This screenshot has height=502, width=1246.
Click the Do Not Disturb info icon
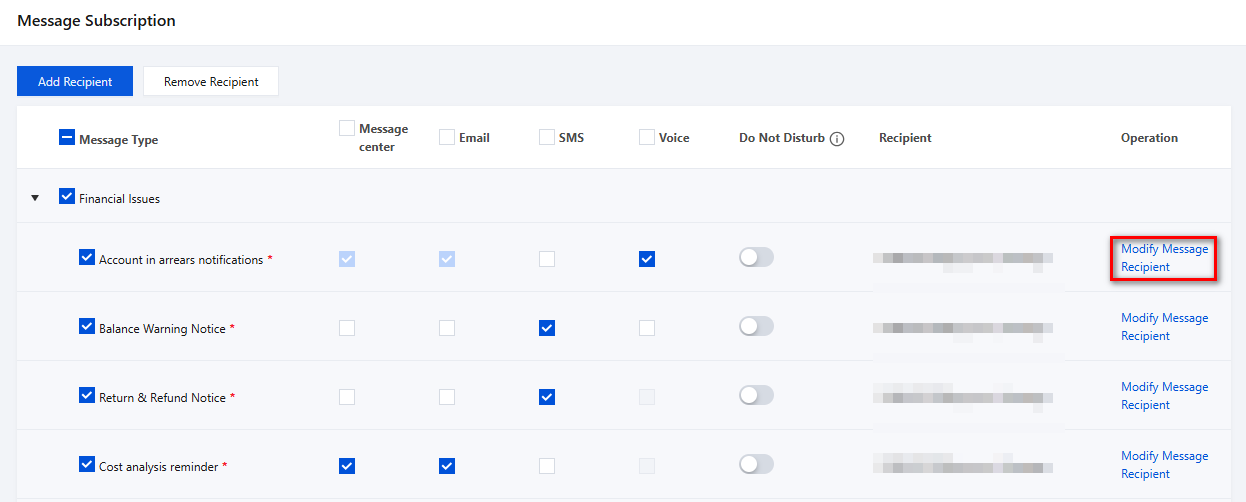[x=837, y=139]
